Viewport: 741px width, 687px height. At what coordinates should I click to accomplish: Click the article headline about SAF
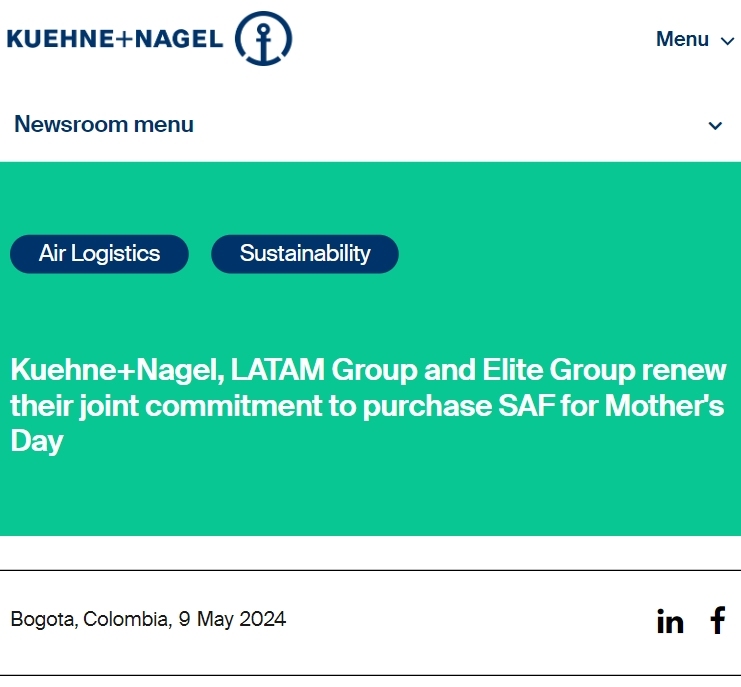tap(368, 405)
